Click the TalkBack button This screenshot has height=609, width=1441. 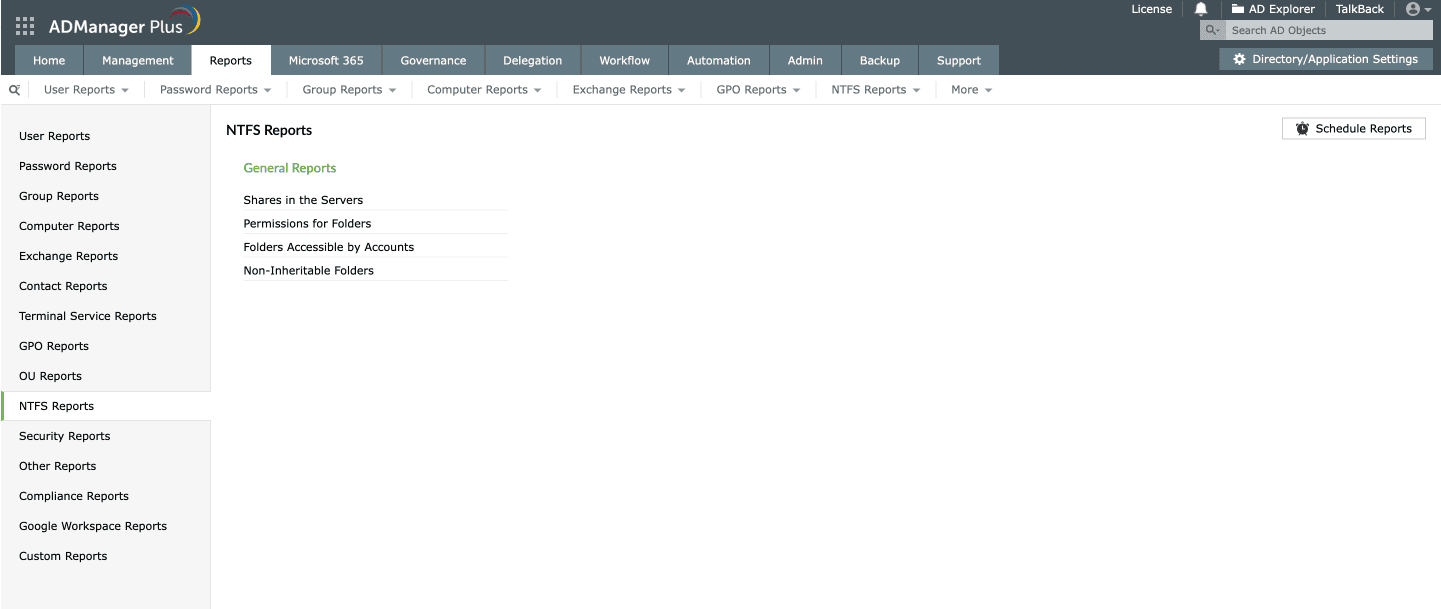pos(1359,9)
